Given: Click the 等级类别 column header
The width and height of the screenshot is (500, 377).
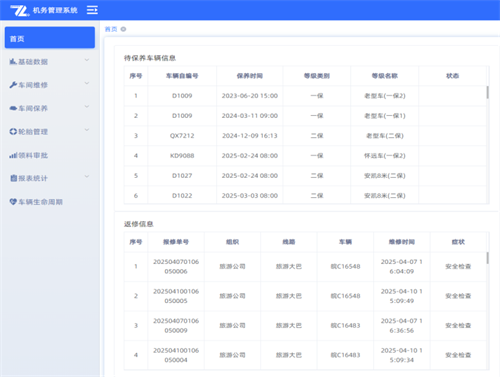Looking at the screenshot, I should pyautogui.click(x=317, y=76).
